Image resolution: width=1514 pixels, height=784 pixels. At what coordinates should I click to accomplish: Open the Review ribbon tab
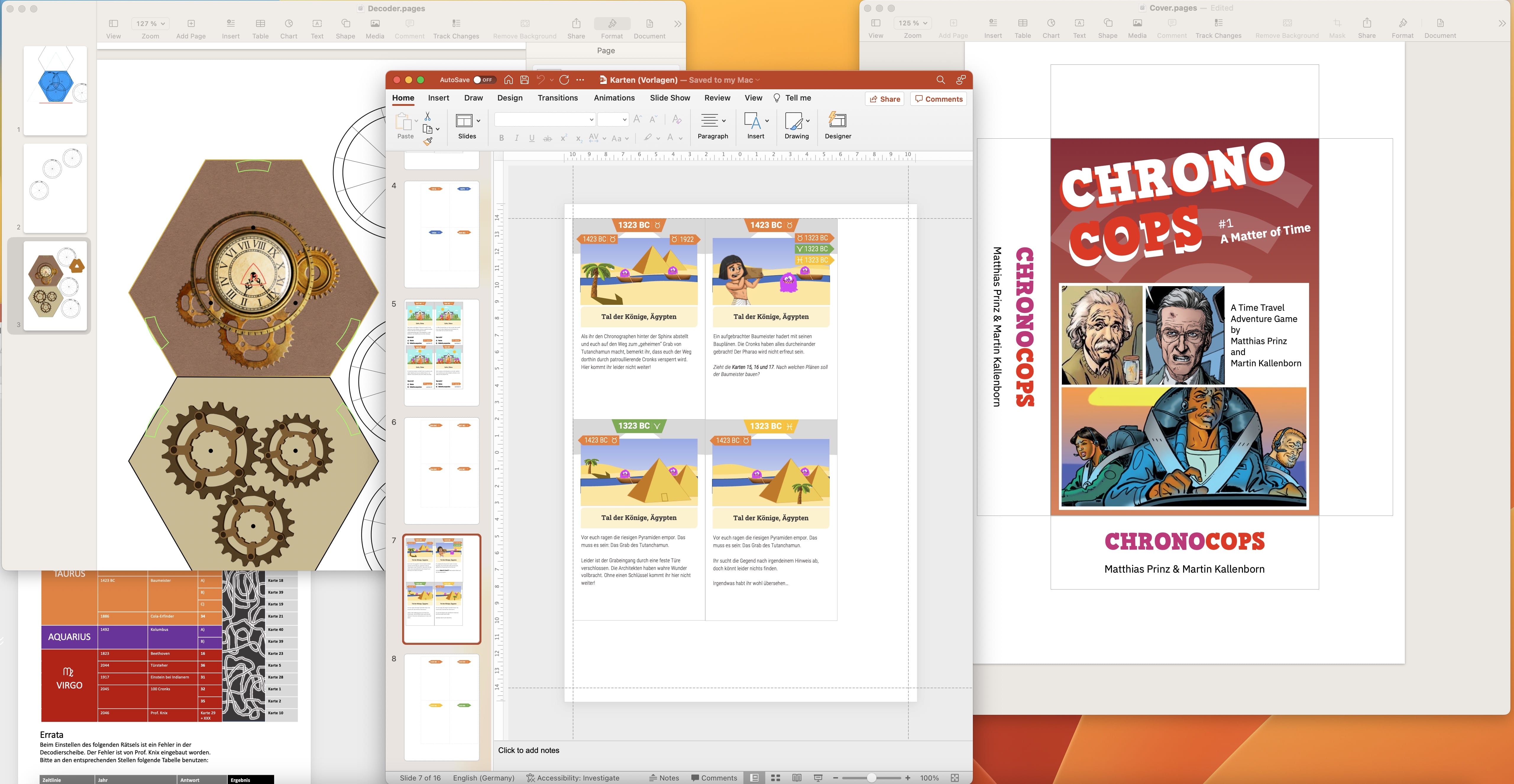click(x=718, y=98)
